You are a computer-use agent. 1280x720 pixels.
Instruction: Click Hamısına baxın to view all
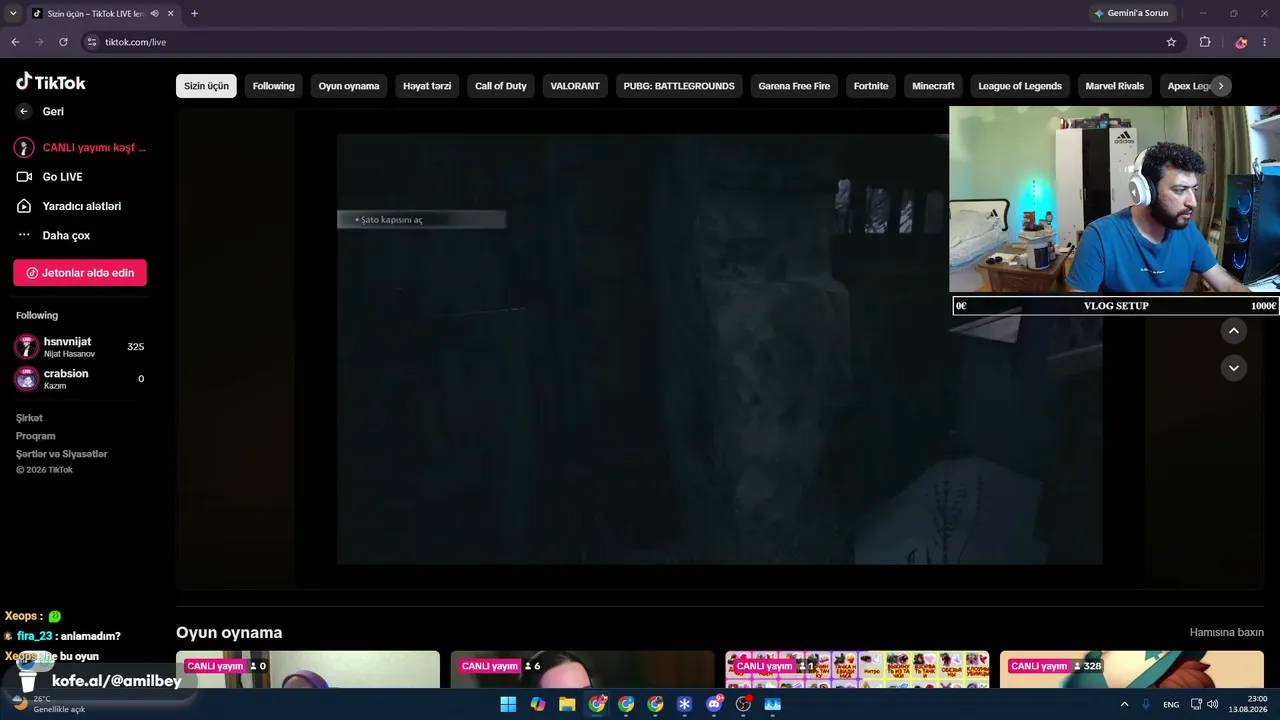click(x=1227, y=633)
